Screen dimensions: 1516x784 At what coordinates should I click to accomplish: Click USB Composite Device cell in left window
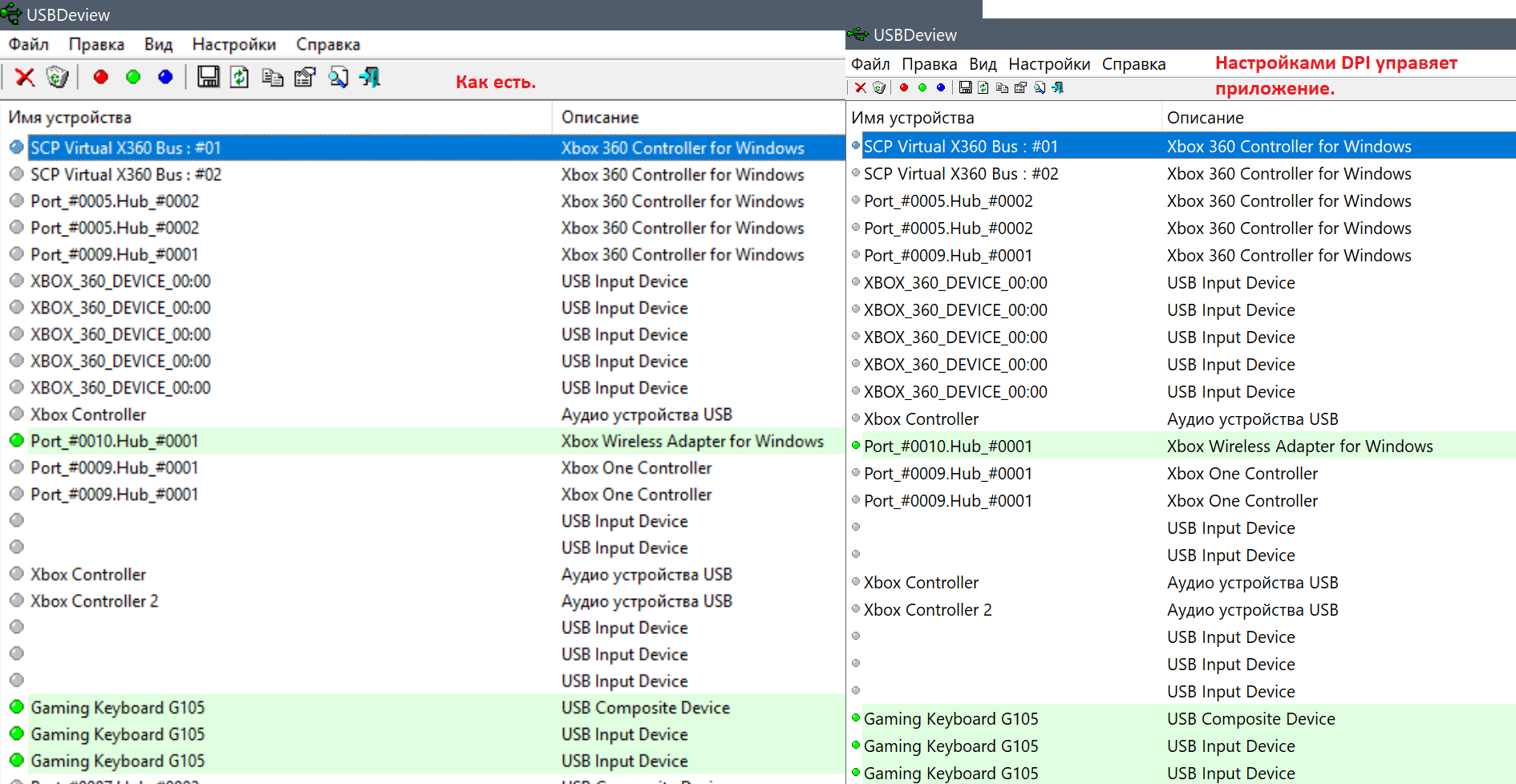coord(646,708)
